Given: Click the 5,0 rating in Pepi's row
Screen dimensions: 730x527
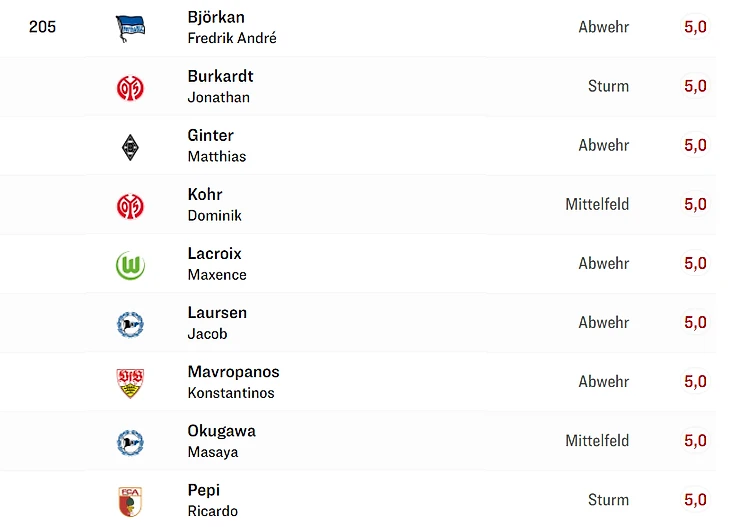Looking at the screenshot, I should (695, 499).
